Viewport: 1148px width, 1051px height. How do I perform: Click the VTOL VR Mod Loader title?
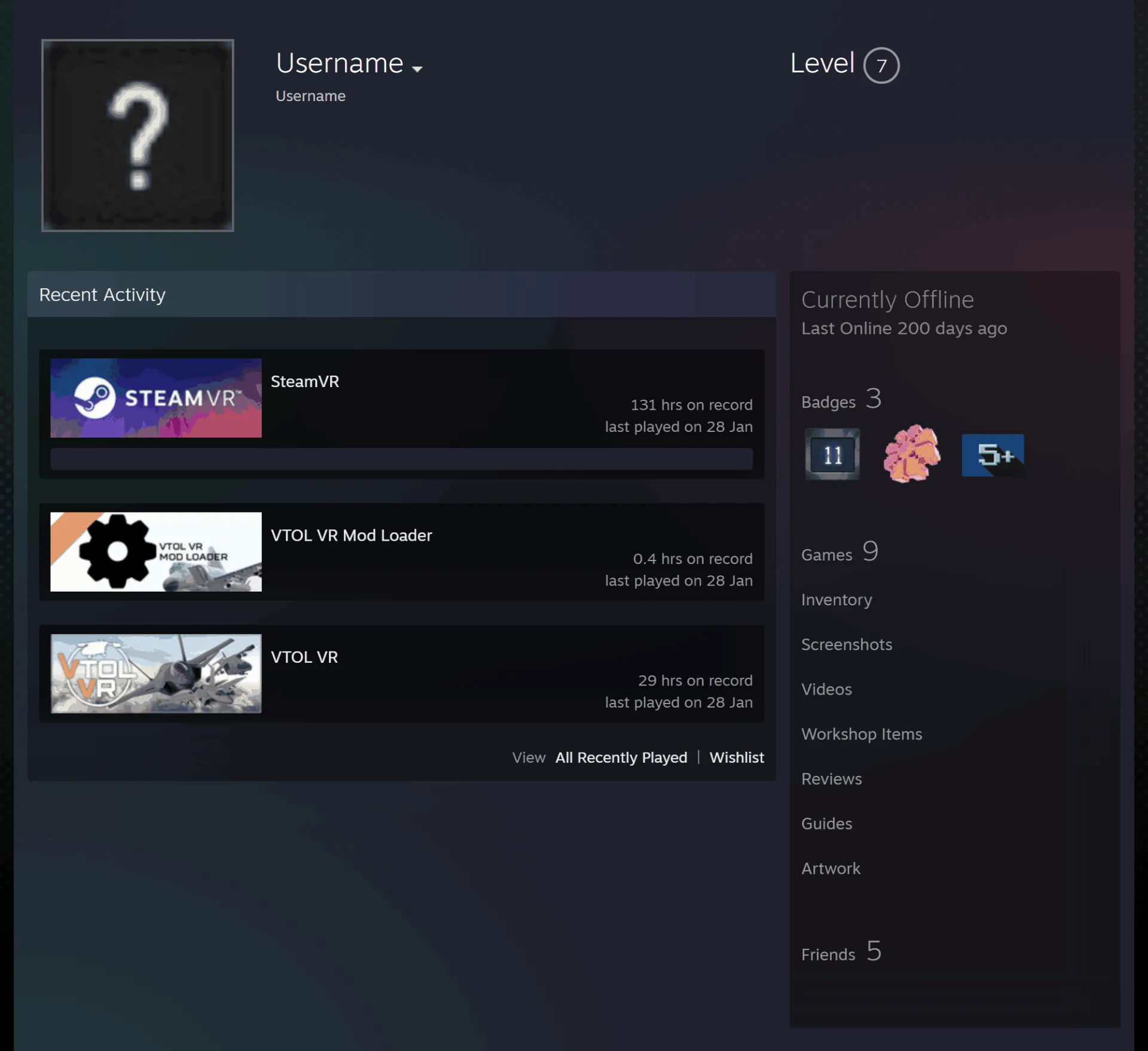352,535
